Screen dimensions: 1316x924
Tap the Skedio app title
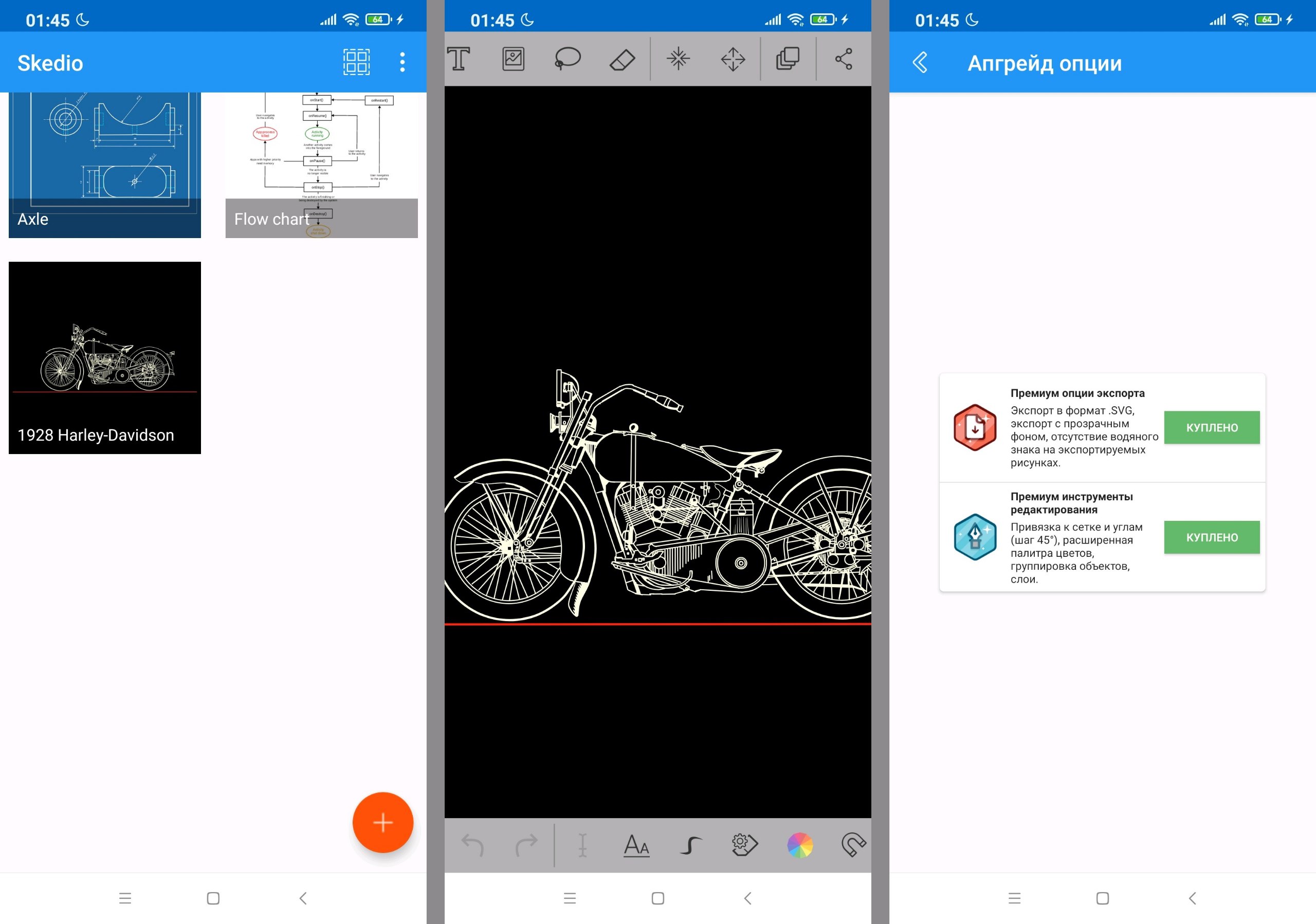tap(50, 63)
